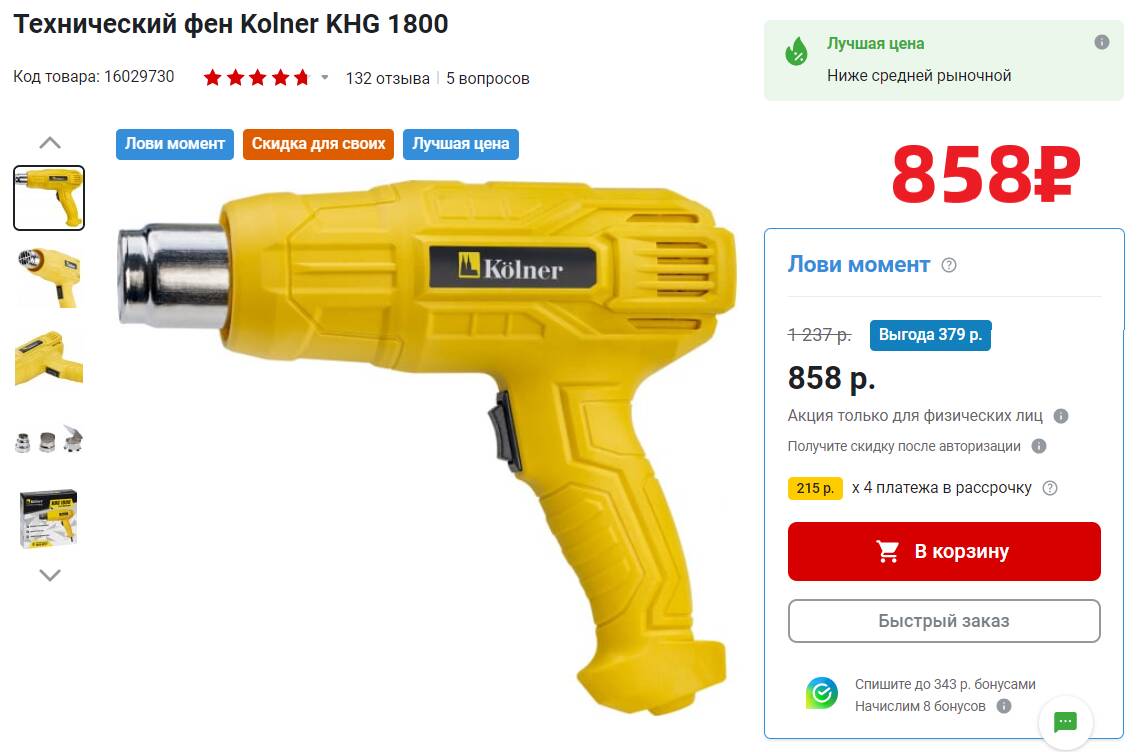This screenshot has height=752, width=1142.
Task: Click info icon next to Начислим 8 бонусов
Action: [x=1004, y=706]
